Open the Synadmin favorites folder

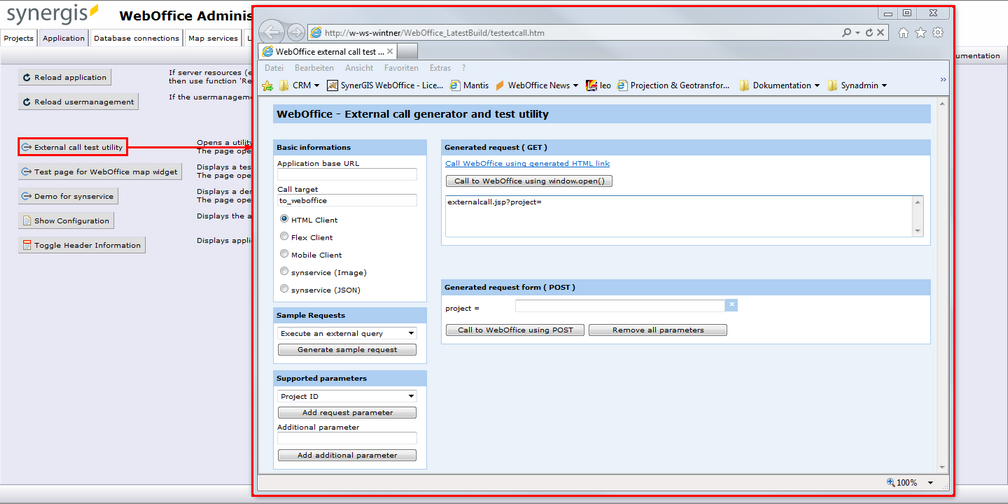(x=858, y=86)
